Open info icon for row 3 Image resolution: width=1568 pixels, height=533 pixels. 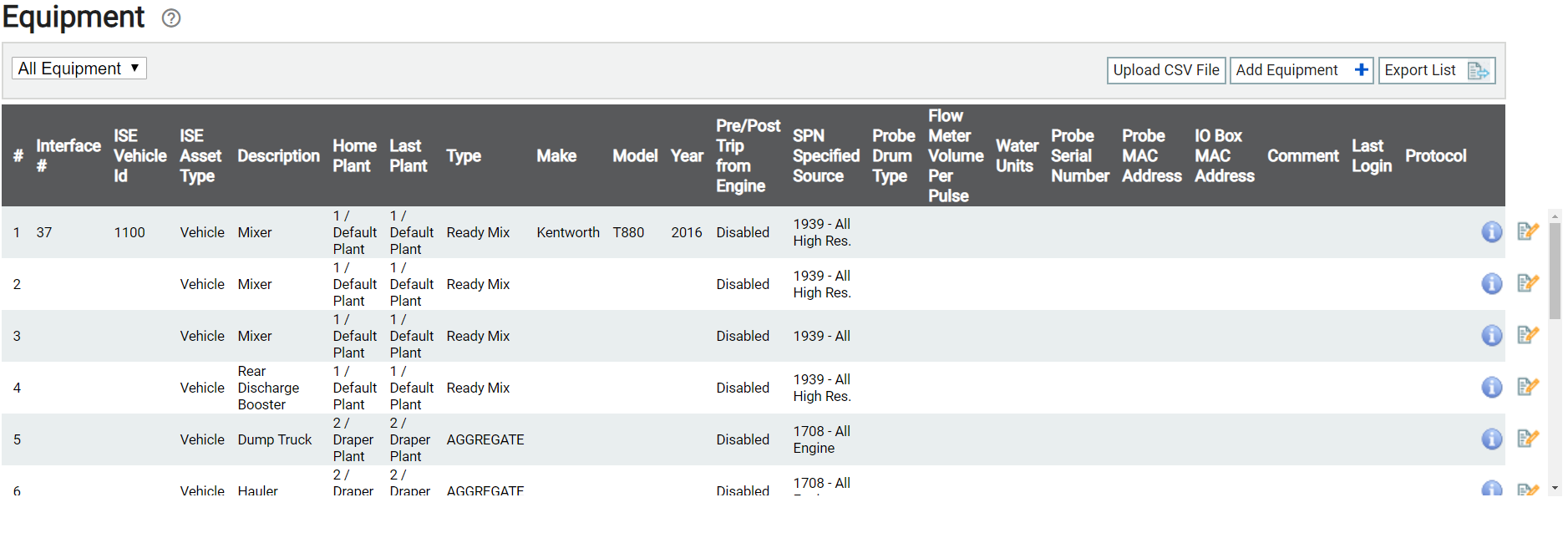(1492, 336)
